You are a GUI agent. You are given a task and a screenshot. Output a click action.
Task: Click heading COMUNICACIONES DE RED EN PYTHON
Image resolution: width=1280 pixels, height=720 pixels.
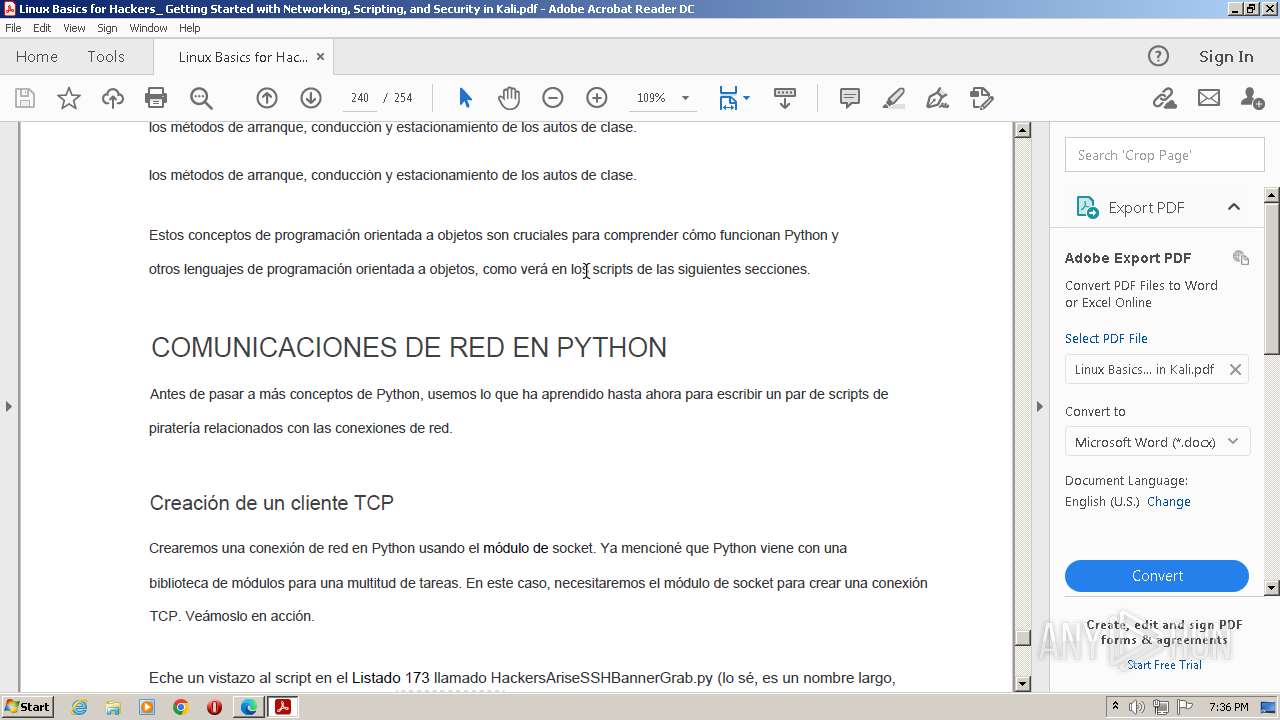pos(409,347)
